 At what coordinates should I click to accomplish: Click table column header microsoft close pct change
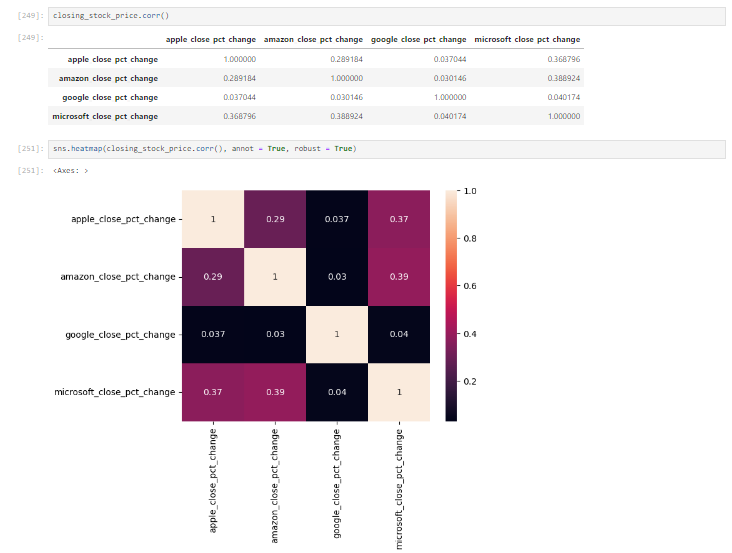(x=527, y=40)
